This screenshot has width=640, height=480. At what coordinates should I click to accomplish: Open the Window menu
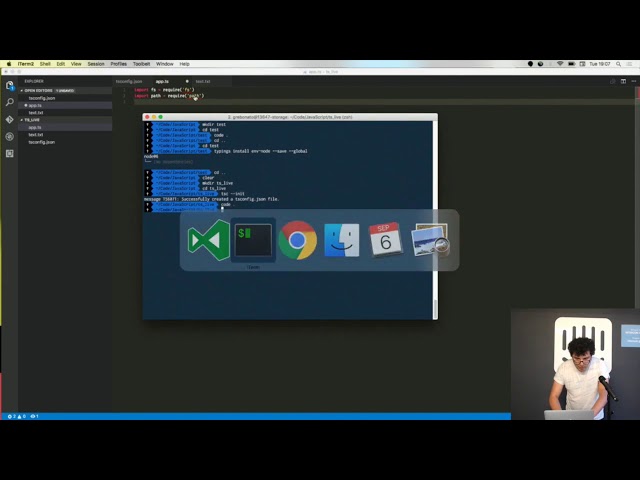point(164,64)
